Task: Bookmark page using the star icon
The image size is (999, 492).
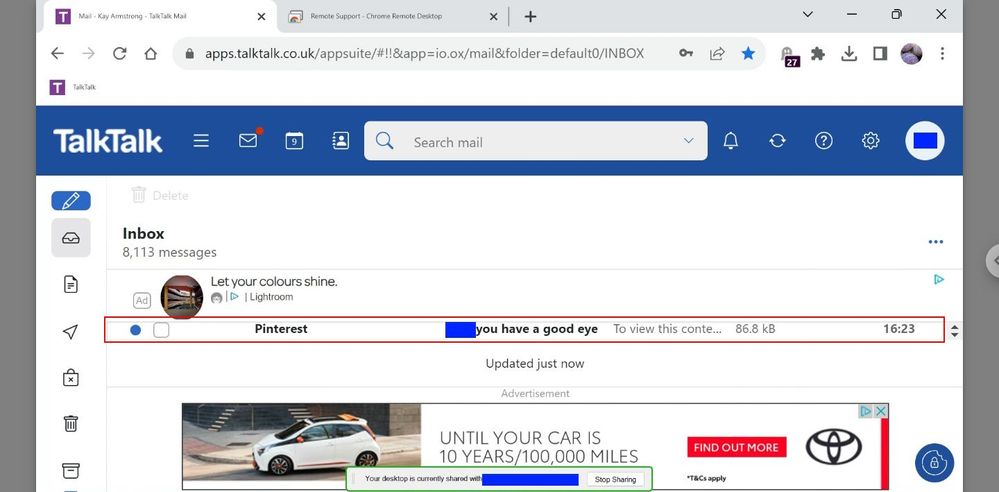Action: tap(748, 54)
